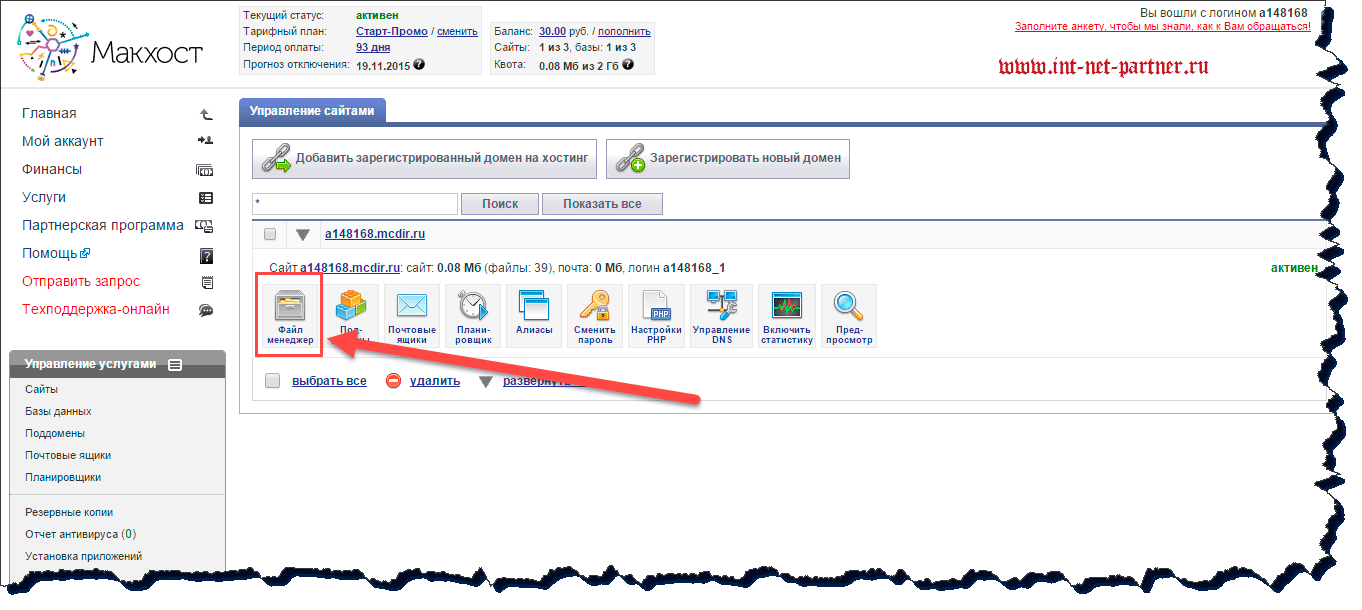Open Финансы in the left menu

point(52,170)
